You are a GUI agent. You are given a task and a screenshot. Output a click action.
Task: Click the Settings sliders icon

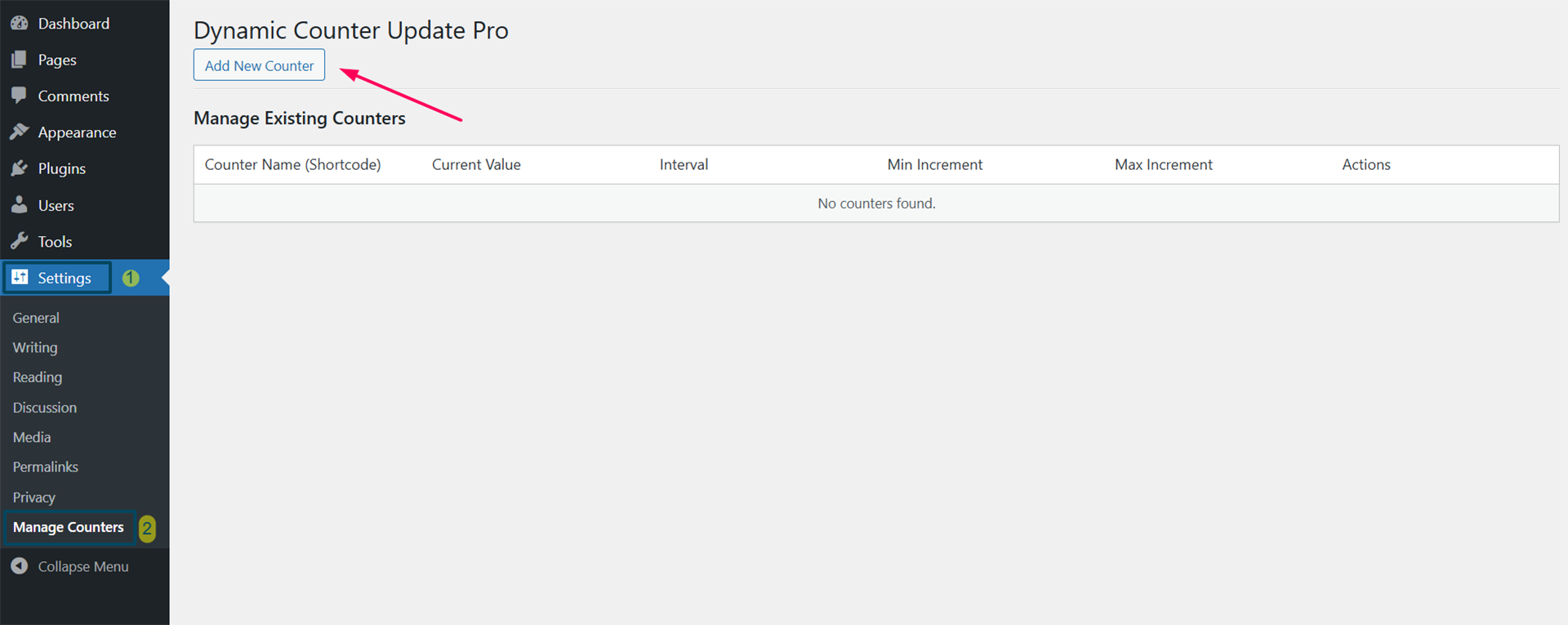pyautogui.click(x=20, y=278)
